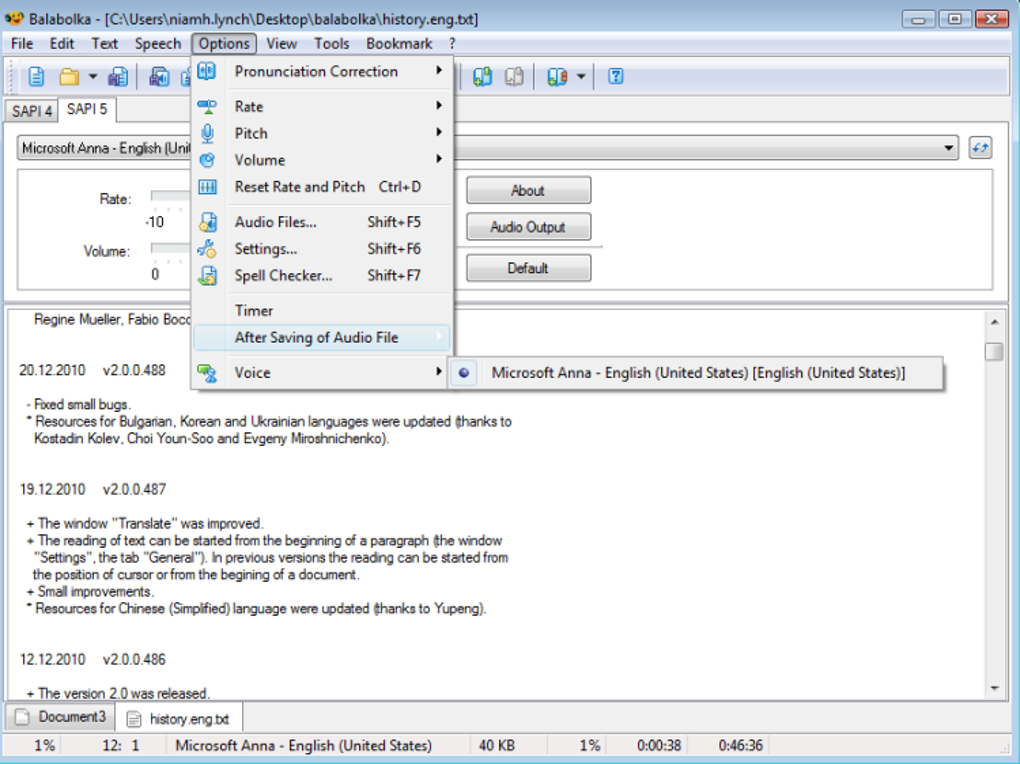This screenshot has width=1020, height=764.
Task: Click the Save audio file toolbar icon
Action: 159,77
